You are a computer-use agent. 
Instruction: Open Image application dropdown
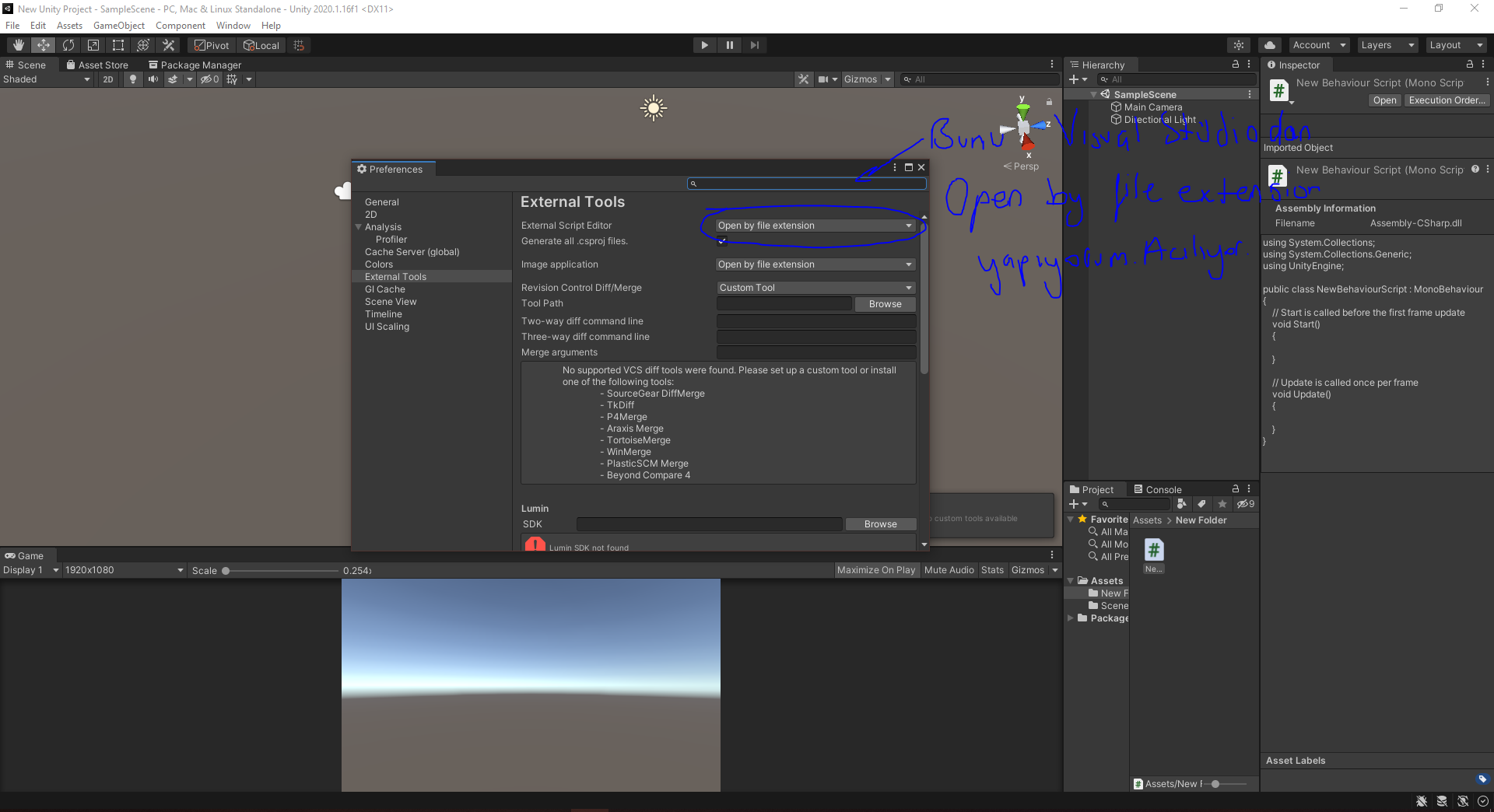[x=815, y=264]
